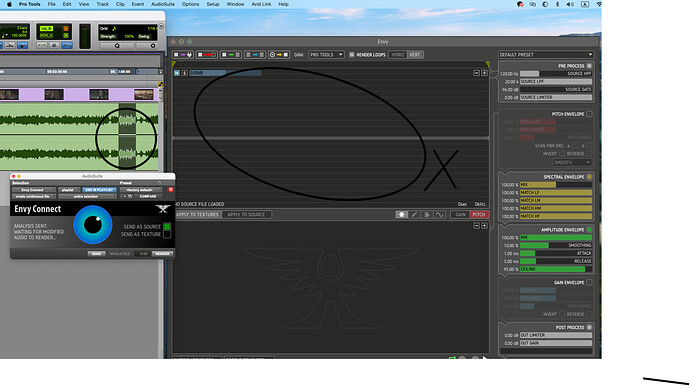Open the AudioSuite menu in menu bar
Image resolution: width=690 pixels, height=388 pixels.
point(163,4)
